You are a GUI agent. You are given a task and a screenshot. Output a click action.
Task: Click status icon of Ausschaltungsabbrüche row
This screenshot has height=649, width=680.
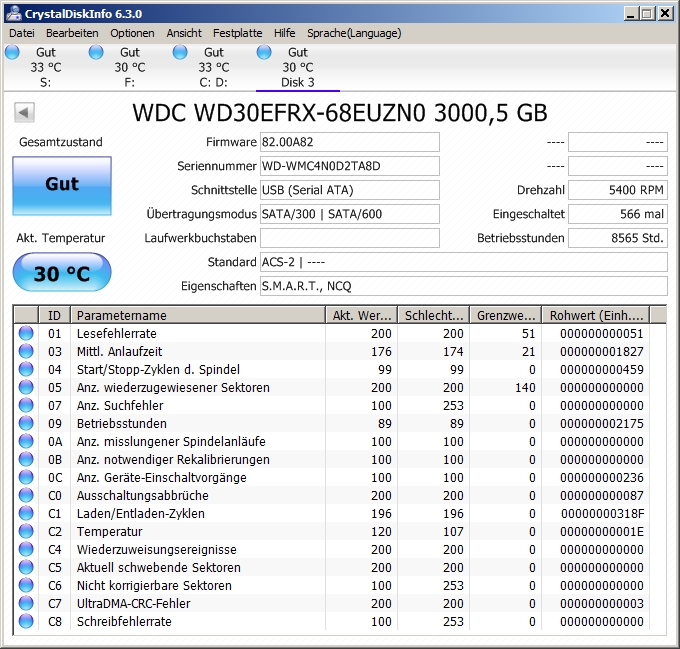coord(26,495)
